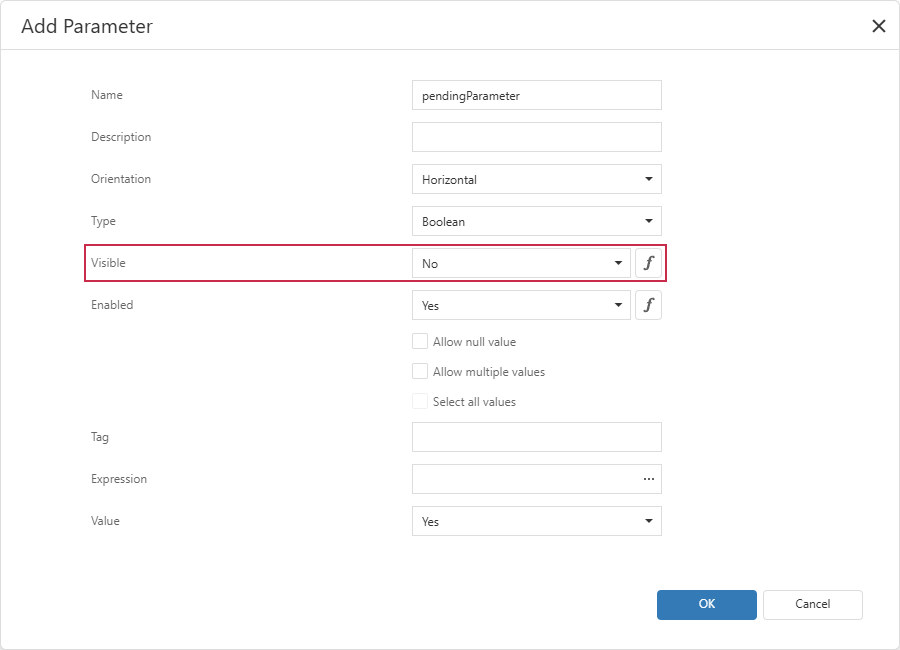Screen dimensions: 900x650
Task: Expand the Enabled dropdown set to Yes
Action: click(521, 305)
